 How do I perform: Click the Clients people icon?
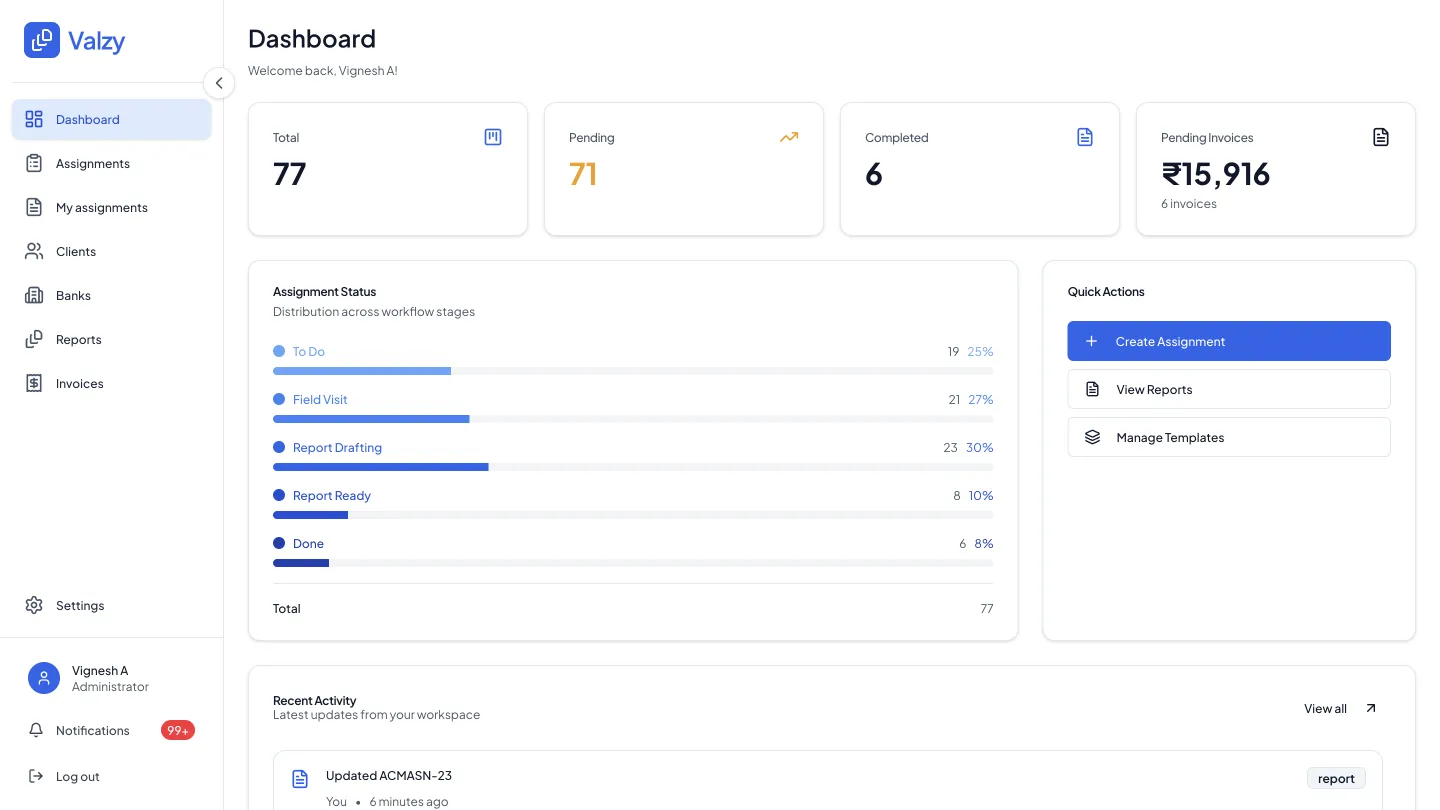coord(34,251)
